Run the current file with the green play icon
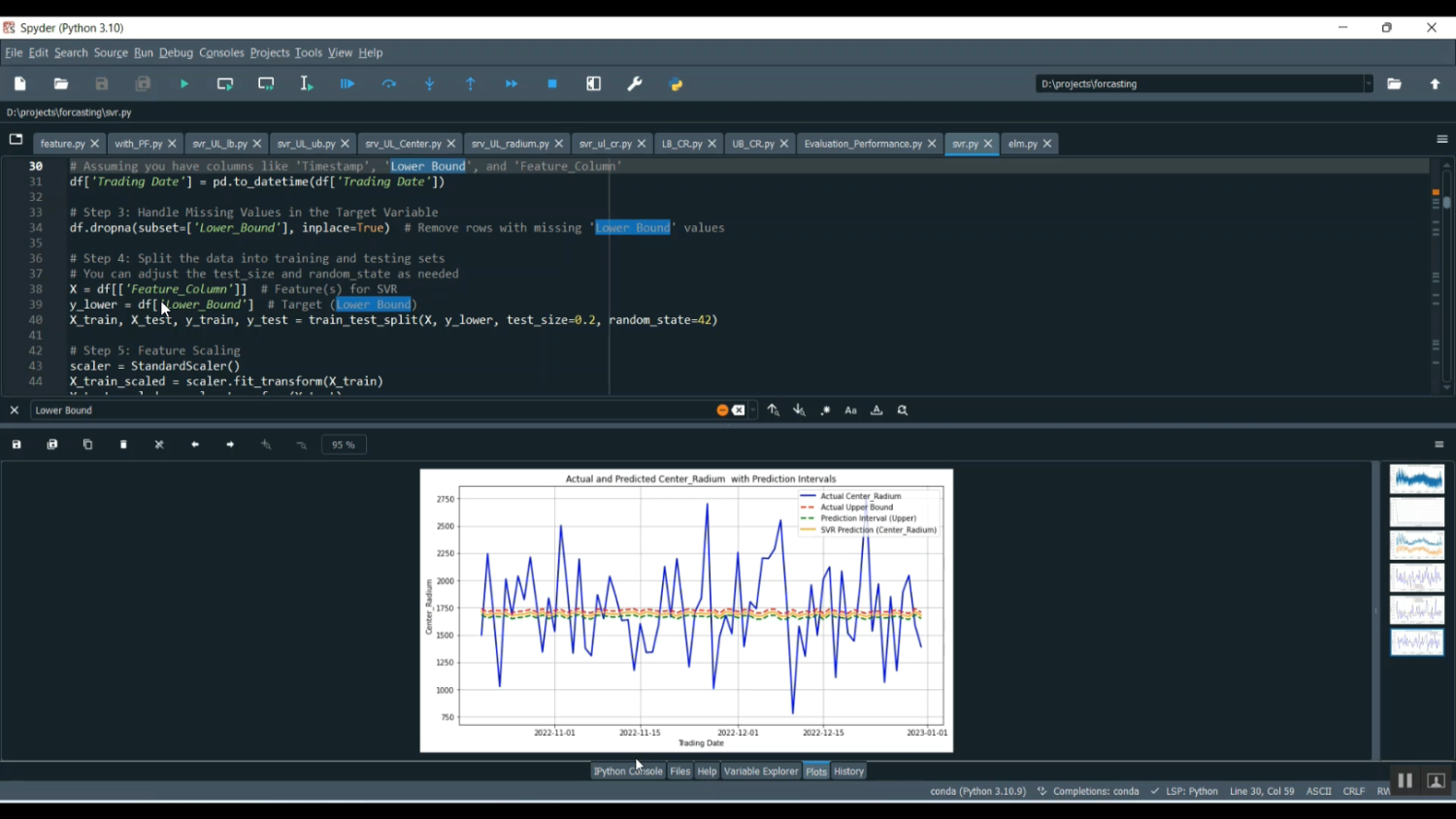The width and height of the screenshot is (1456, 819). (184, 84)
